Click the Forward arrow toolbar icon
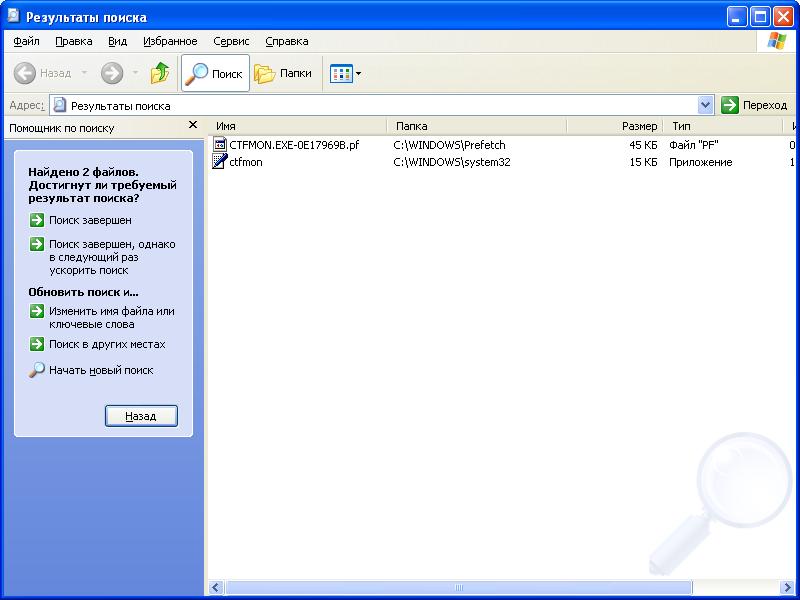Screen dimensions: 800x600 click(112, 73)
